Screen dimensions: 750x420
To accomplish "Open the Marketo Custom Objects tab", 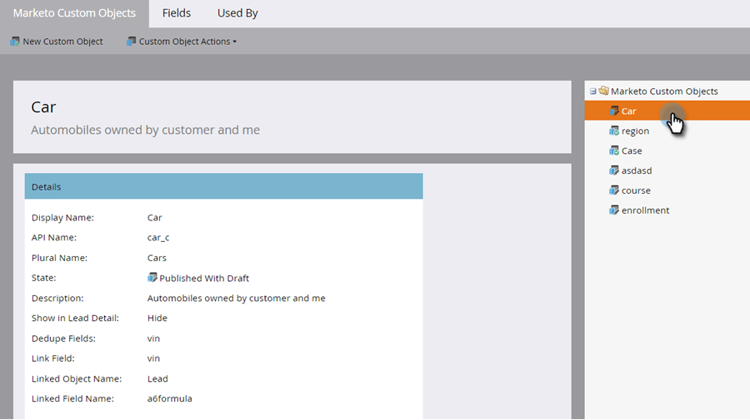I will tap(74, 13).
